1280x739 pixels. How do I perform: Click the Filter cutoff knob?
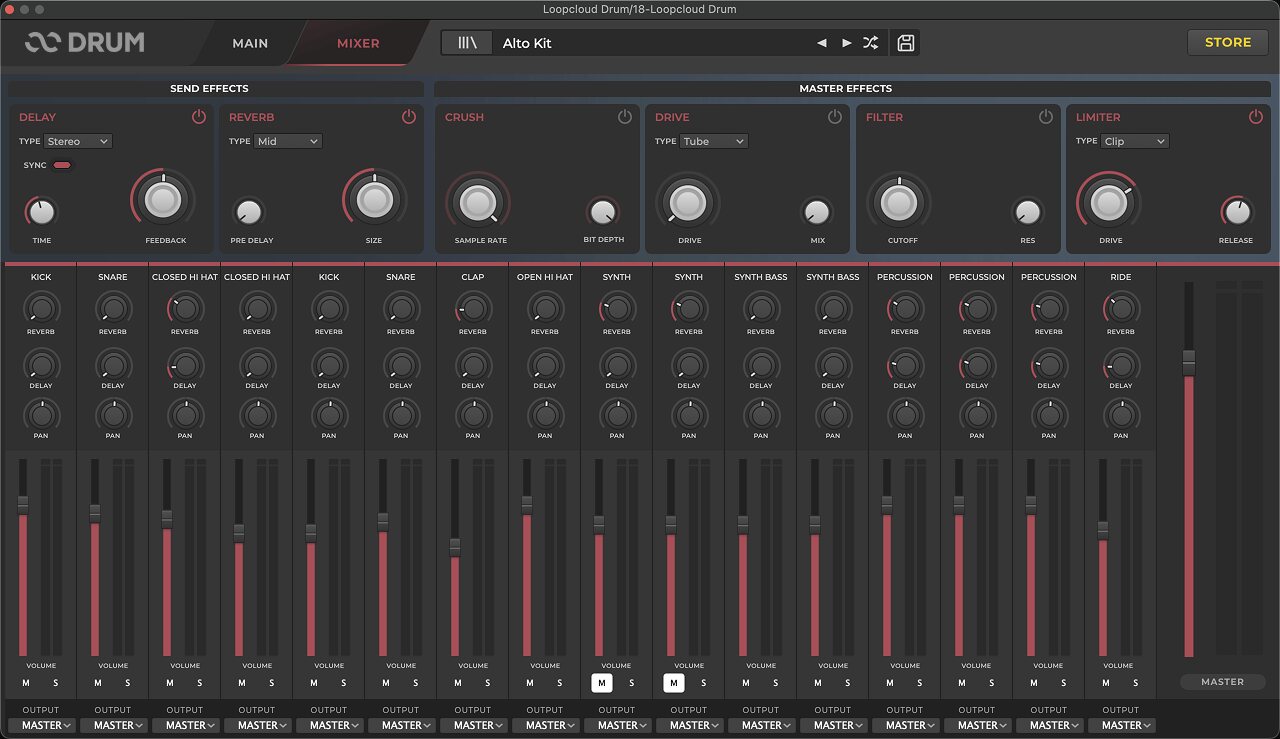(x=898, y=203)
